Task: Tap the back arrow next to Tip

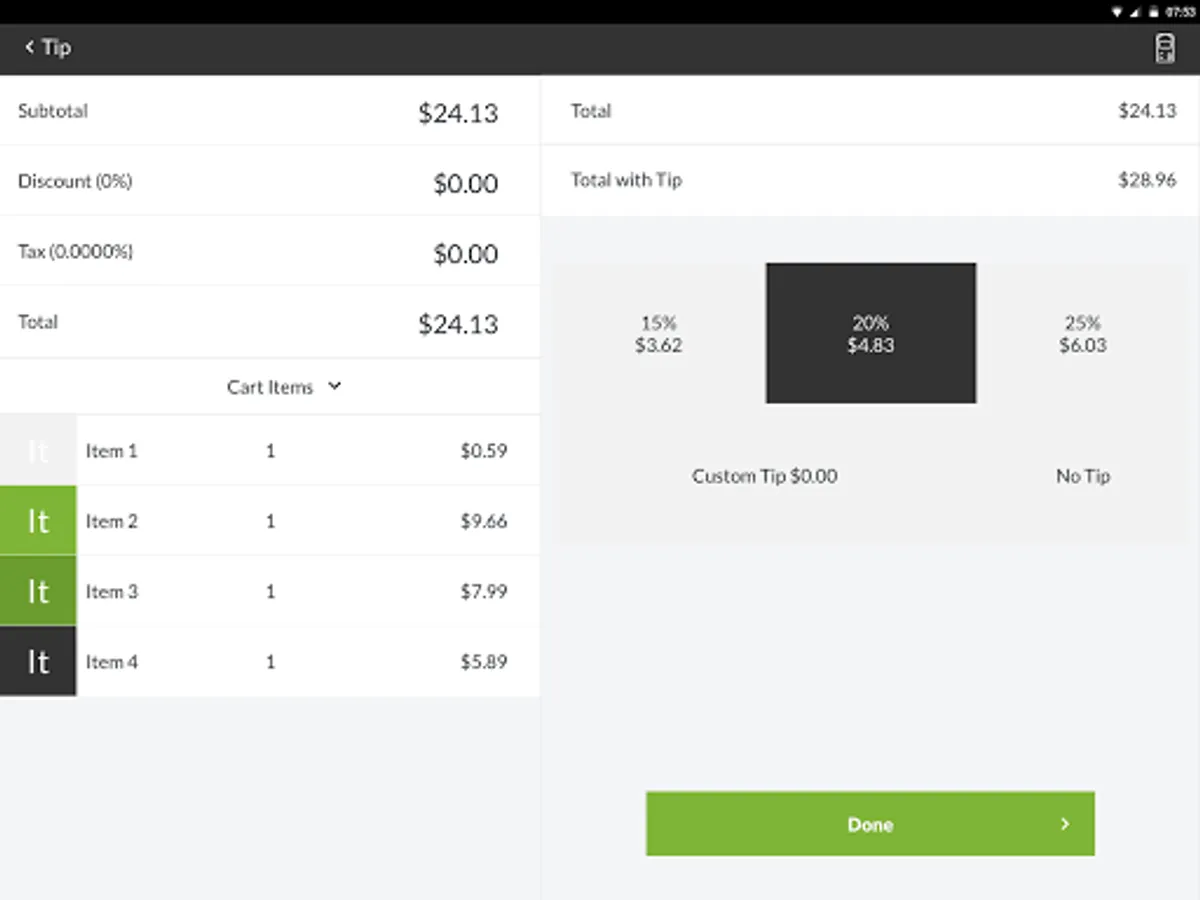Action: point(30,47)
